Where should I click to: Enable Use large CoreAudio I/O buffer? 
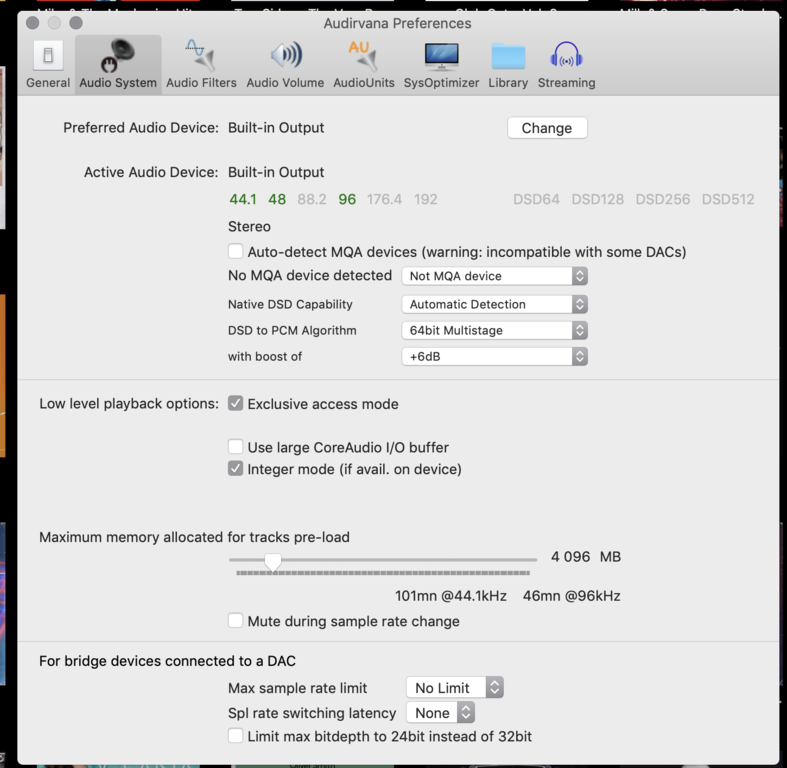(x=235, y=446)
